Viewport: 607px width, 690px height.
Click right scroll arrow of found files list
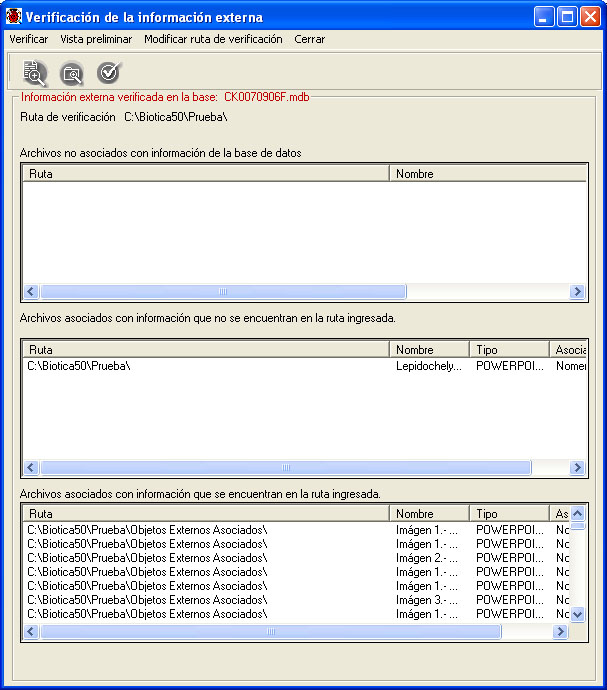tap(560, 631)
